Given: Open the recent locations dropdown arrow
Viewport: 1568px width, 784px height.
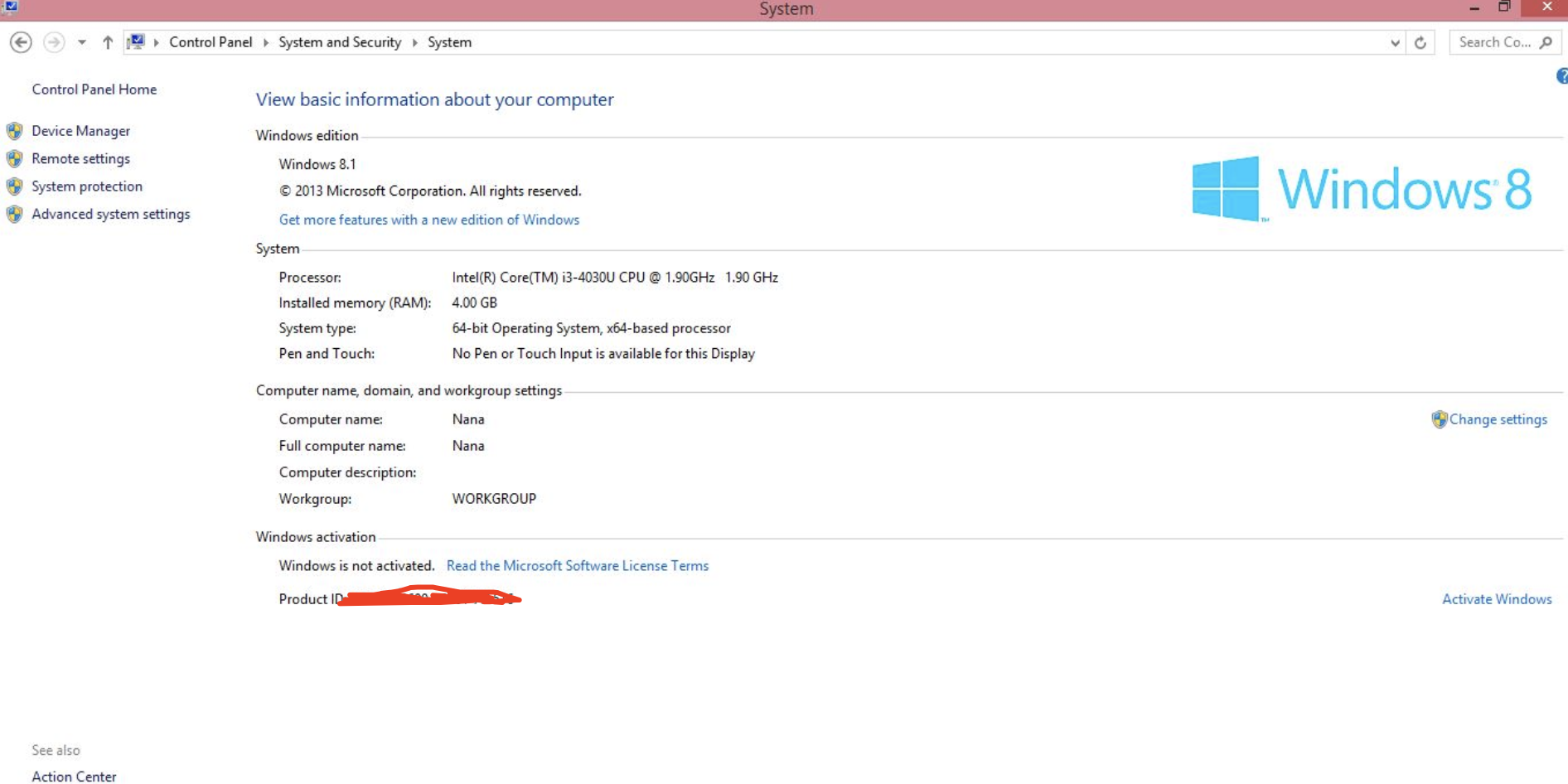Looking at the screenshot, I should pyautogui.click(x=82, y=42).
